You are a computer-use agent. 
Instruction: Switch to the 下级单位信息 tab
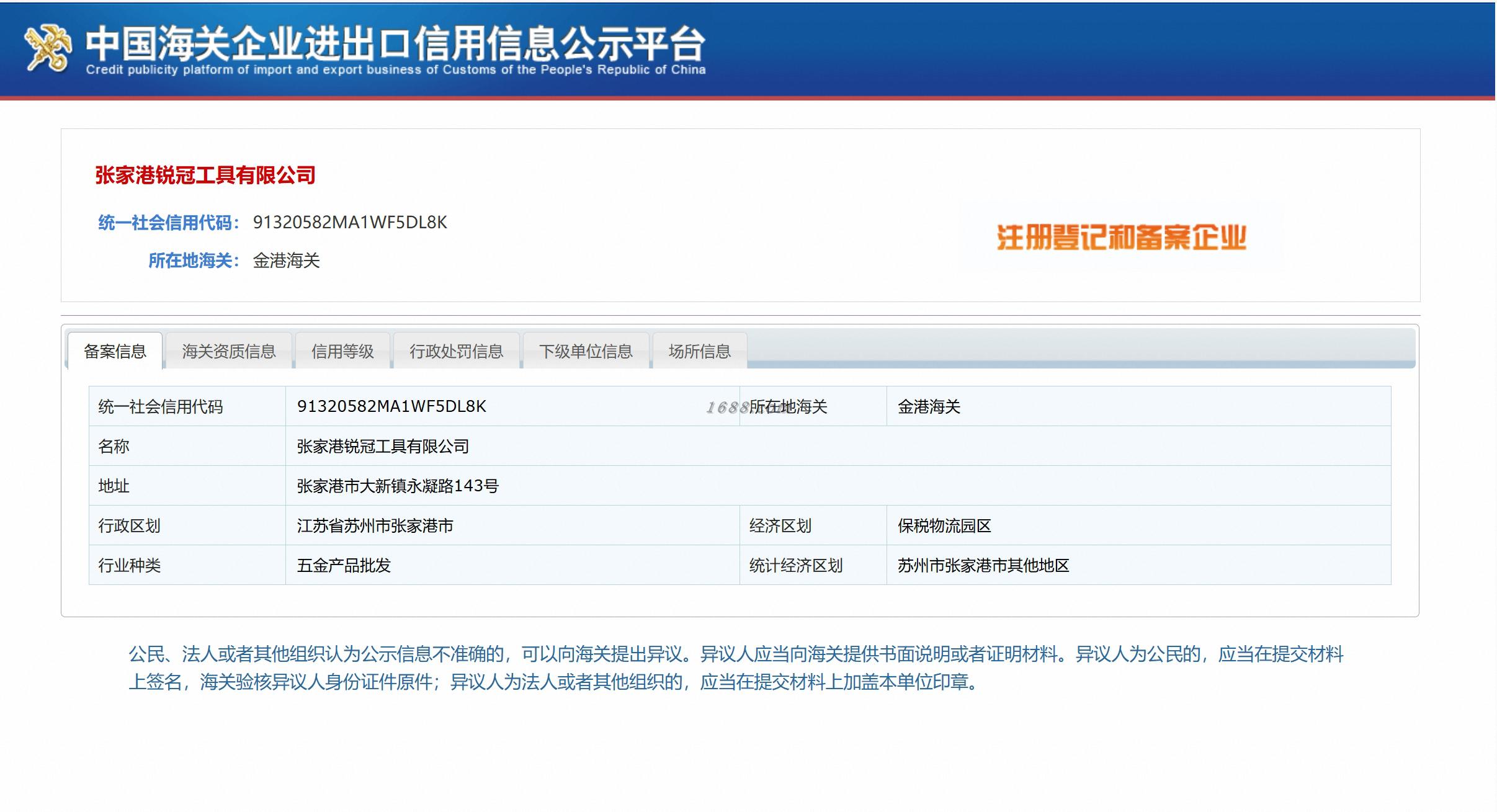586,352
